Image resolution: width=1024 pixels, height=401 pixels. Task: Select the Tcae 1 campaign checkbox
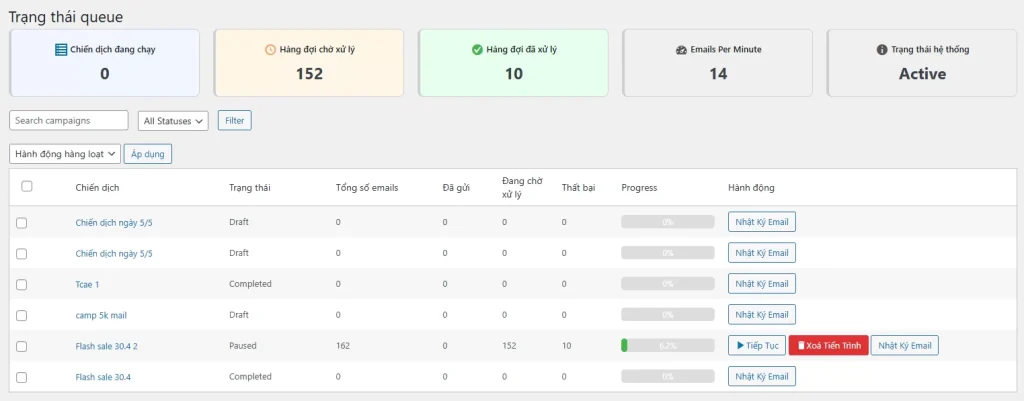(x=22, y=284)
